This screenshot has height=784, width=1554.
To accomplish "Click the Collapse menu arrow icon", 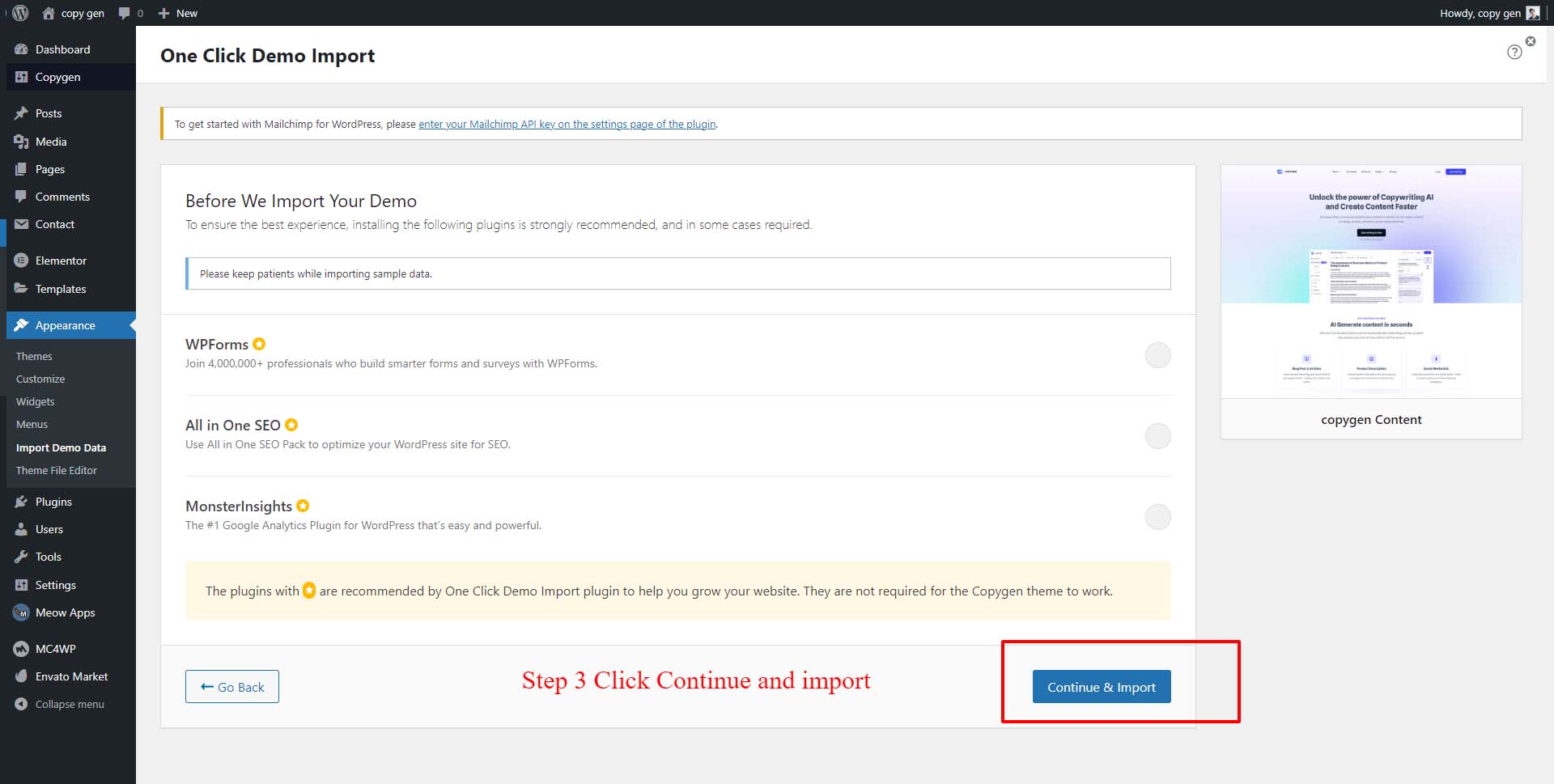I will click(x=21, y=704).
